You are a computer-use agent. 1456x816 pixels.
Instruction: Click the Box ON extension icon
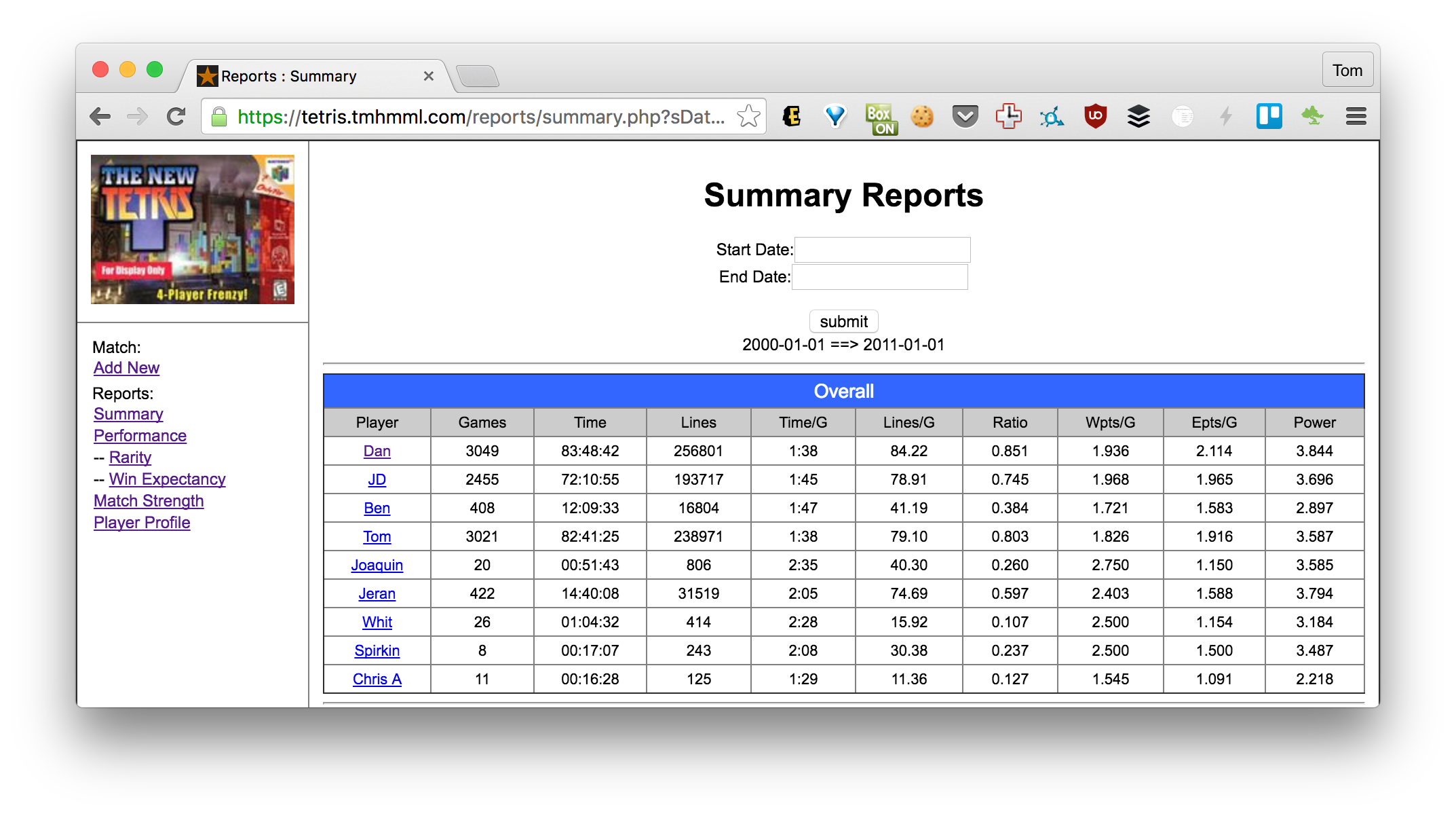pos(880,118)
